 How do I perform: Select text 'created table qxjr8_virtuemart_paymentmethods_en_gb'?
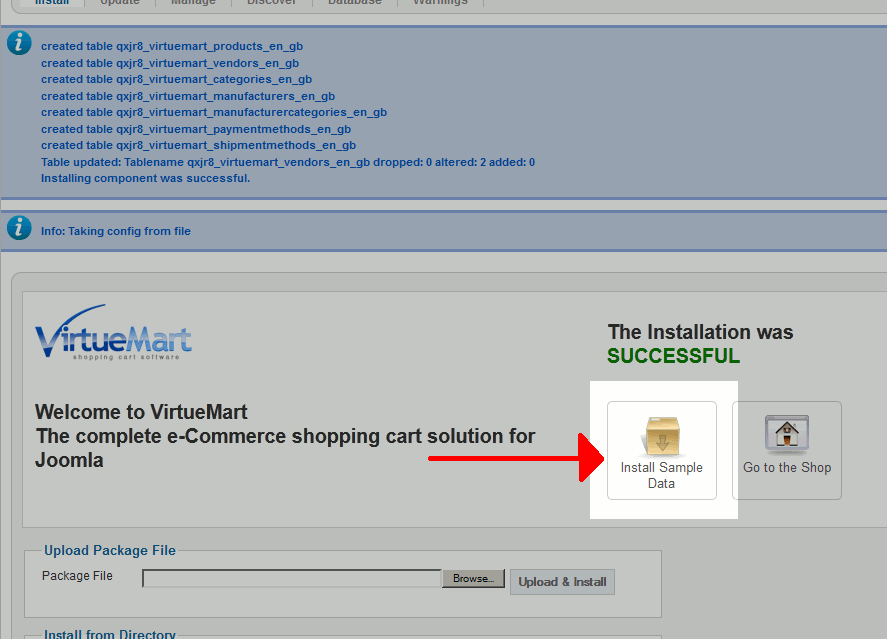coord(196,129)
